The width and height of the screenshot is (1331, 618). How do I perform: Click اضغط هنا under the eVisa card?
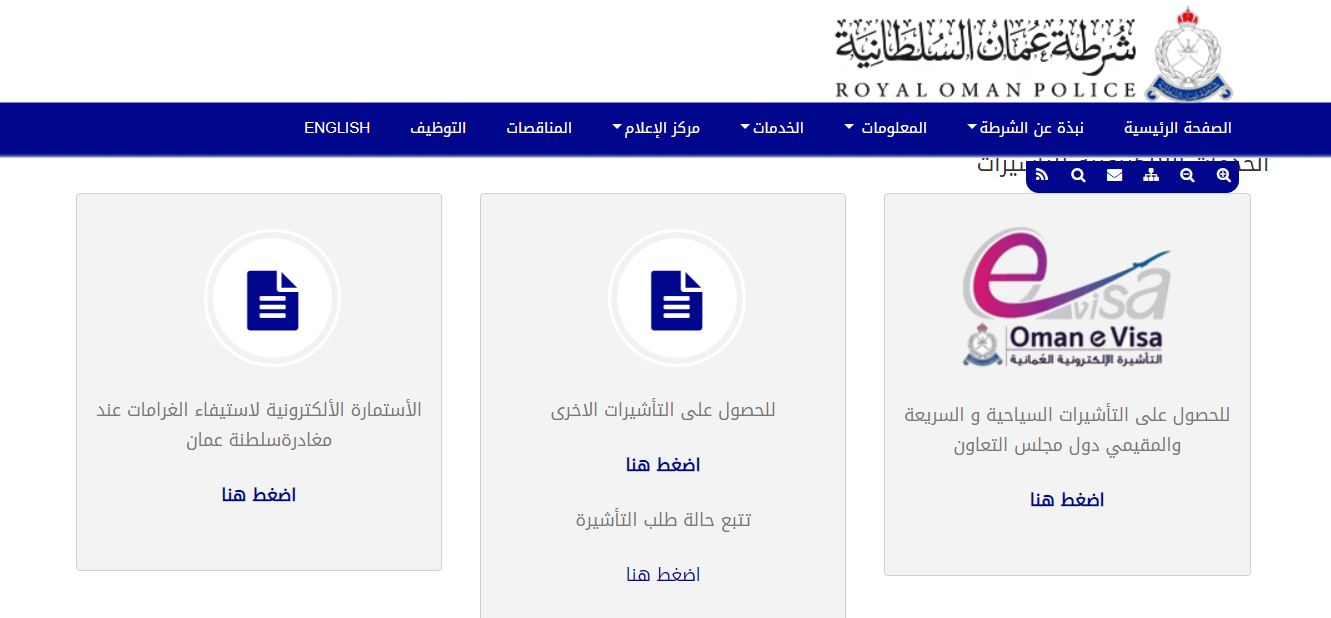pyautogui.click(x=1066, y=499)
